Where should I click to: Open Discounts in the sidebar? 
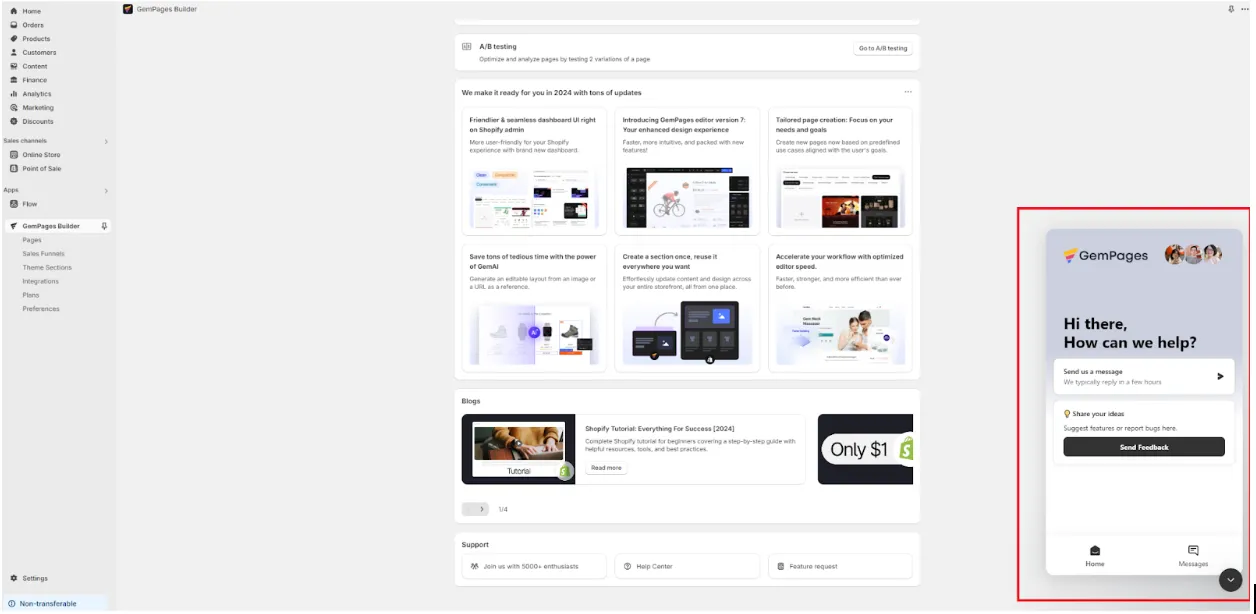38,122
